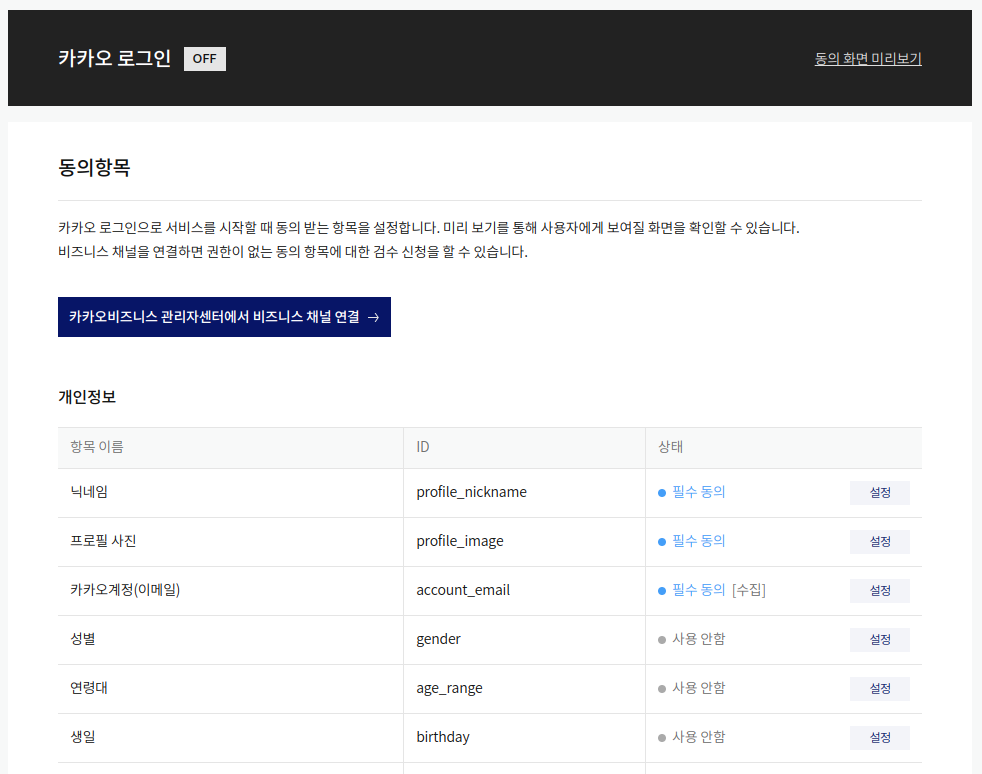
Task: Select the 필수 동의 status for profile_image
Action: pyautogui.click(x=691, y=541)
